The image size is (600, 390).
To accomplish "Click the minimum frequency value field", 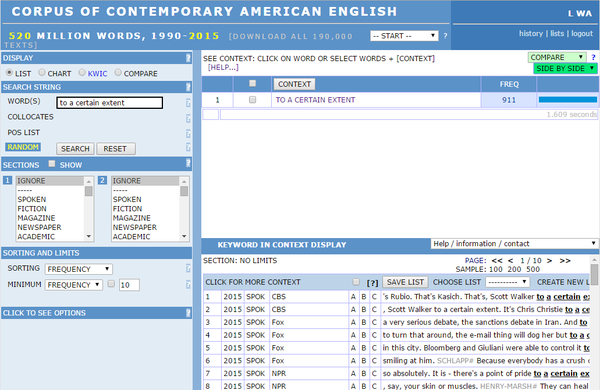I will click(x=129, y=285).
